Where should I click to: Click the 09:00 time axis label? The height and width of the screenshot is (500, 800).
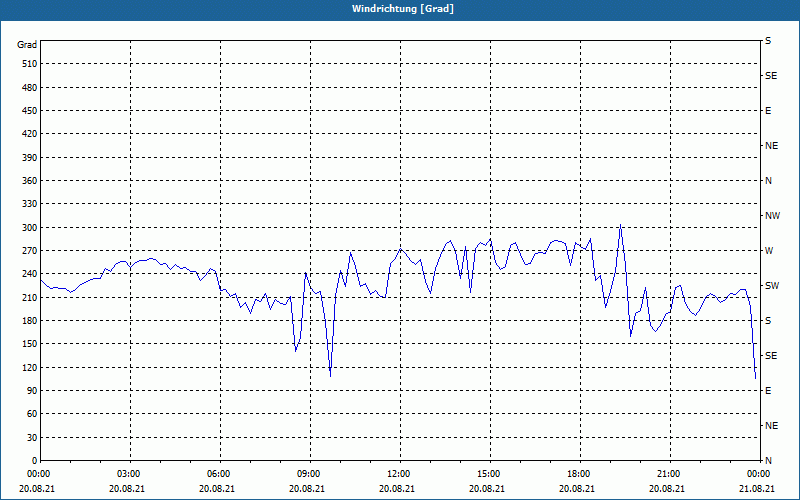point(309,474)
